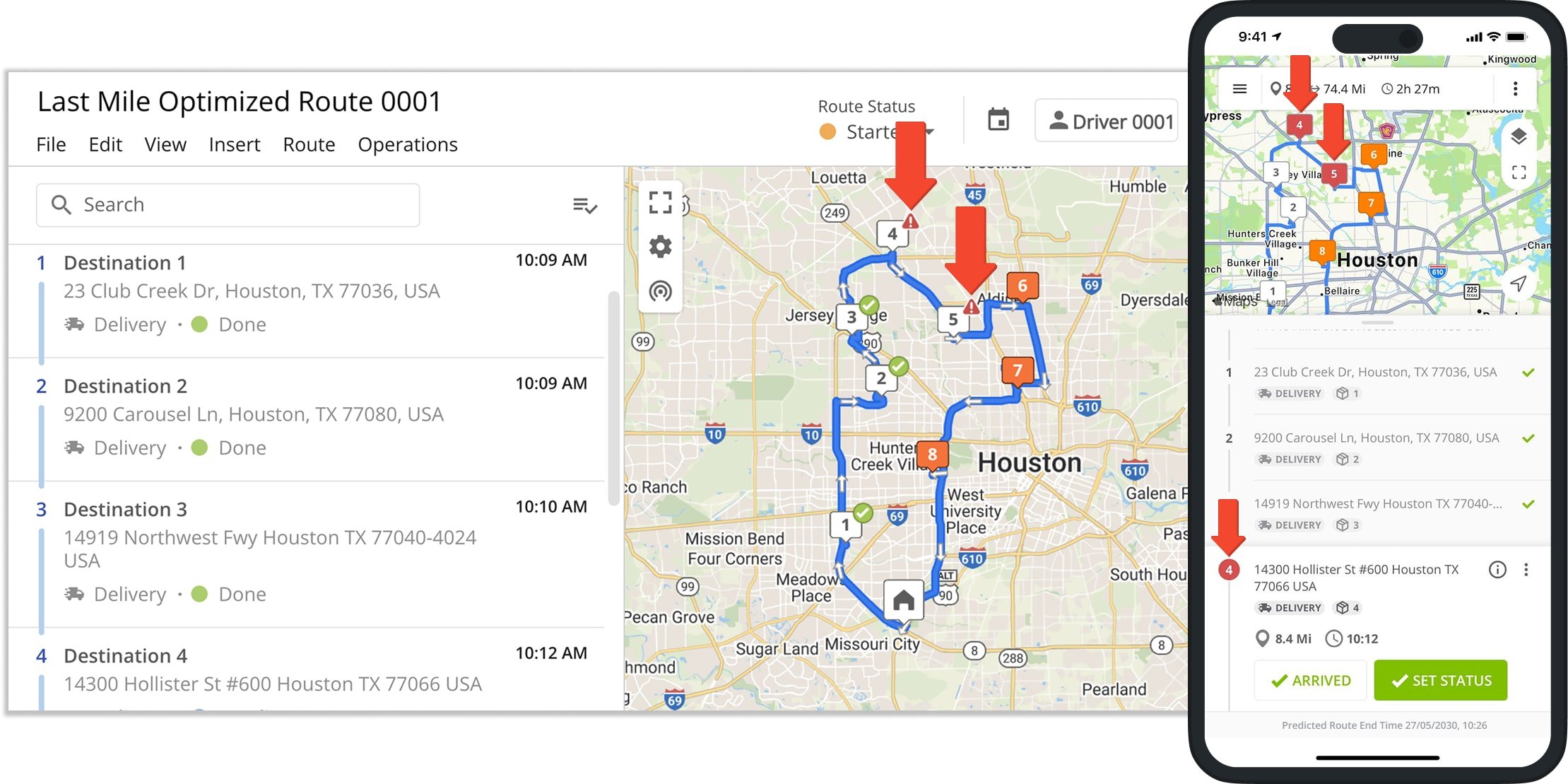1568x784 pixels.
Task: Click the live tracking signal icon
Action: point(660,291)
